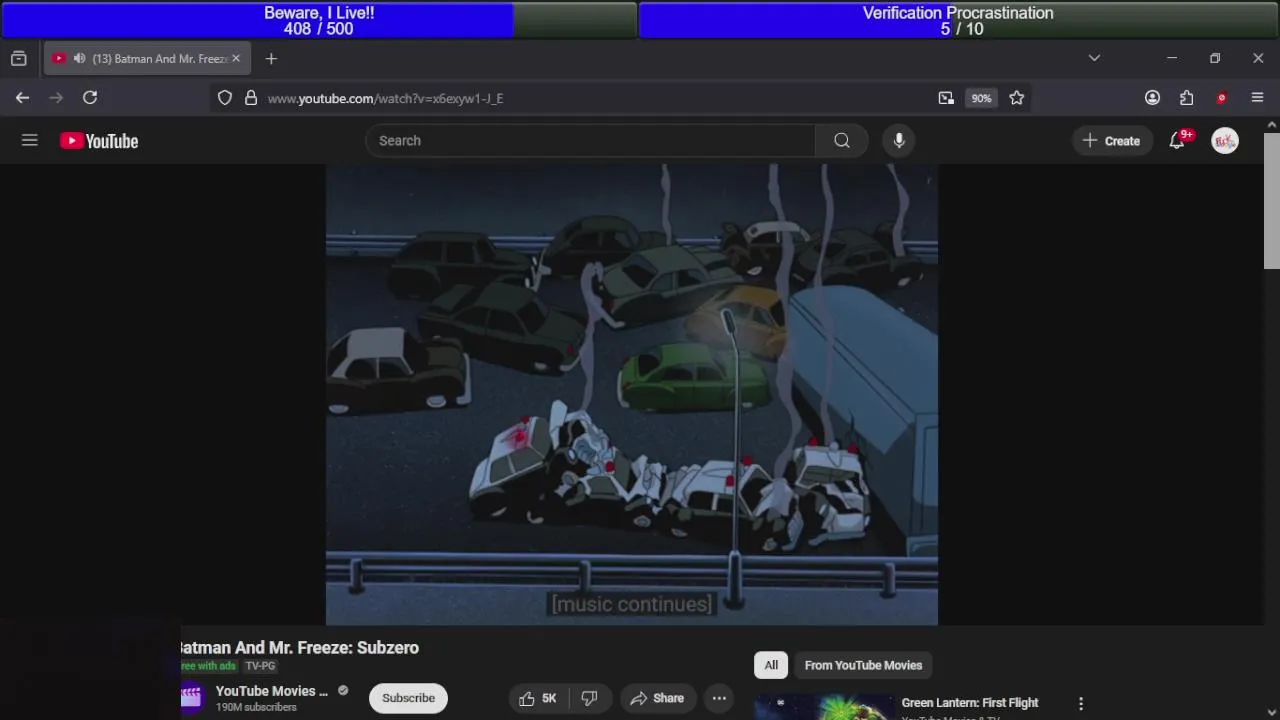This screenshot has width=1280, height=720.
Task: Click the Verification Procrastination progress bar
Action: click(x=958, y=20)
